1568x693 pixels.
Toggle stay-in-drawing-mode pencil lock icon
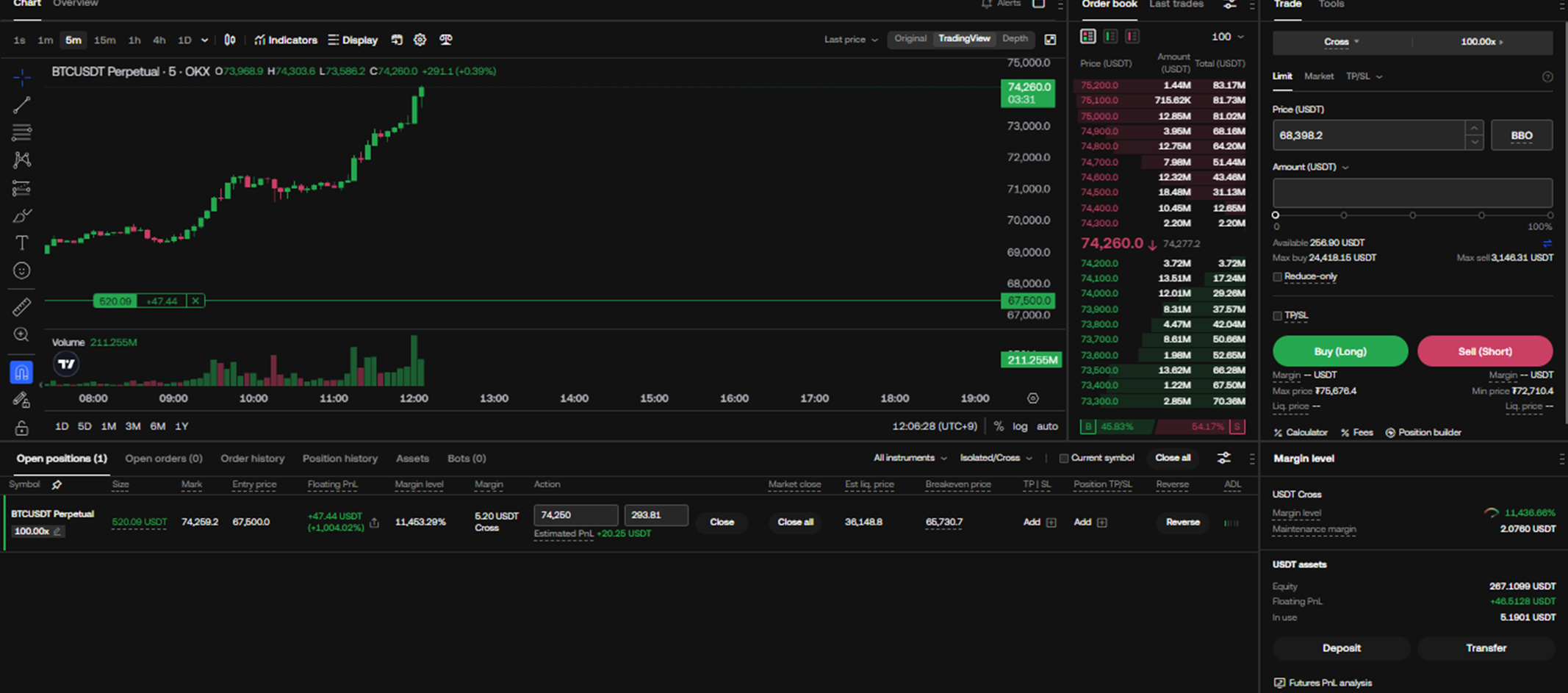pos(21,400)
